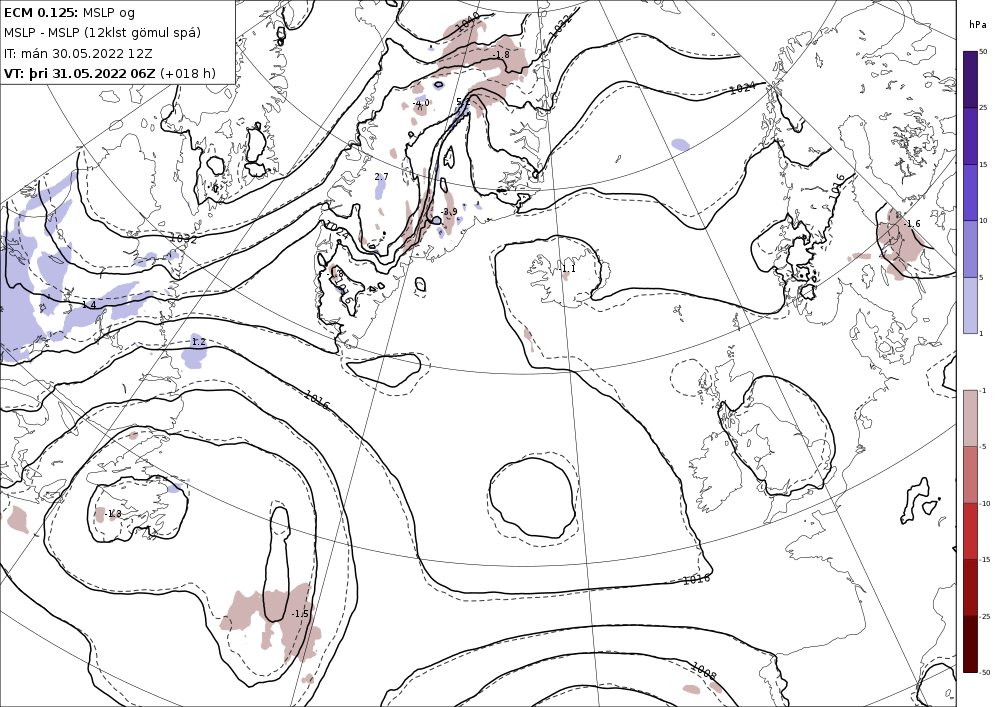Click the '-1' tick at top of red scale
1000x707 pixels.
pyautogui.click(x=983, y=390)
